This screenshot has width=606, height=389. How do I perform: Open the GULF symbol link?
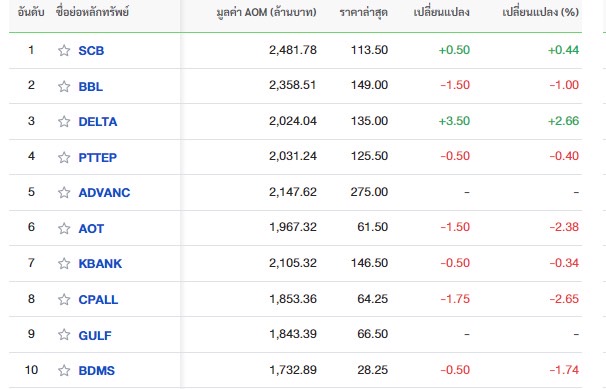point(95,335)
